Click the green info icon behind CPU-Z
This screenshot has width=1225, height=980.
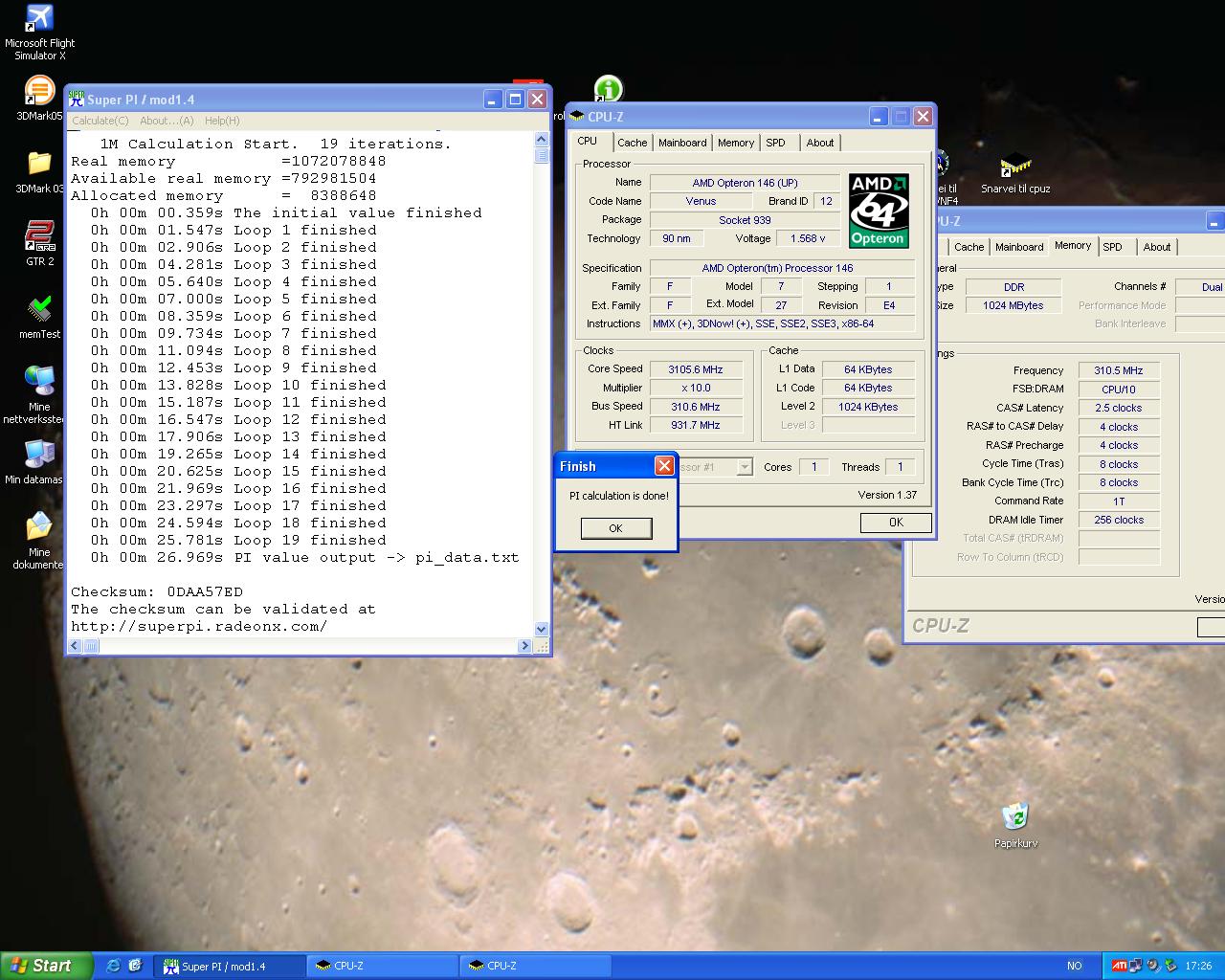(608, 89)
